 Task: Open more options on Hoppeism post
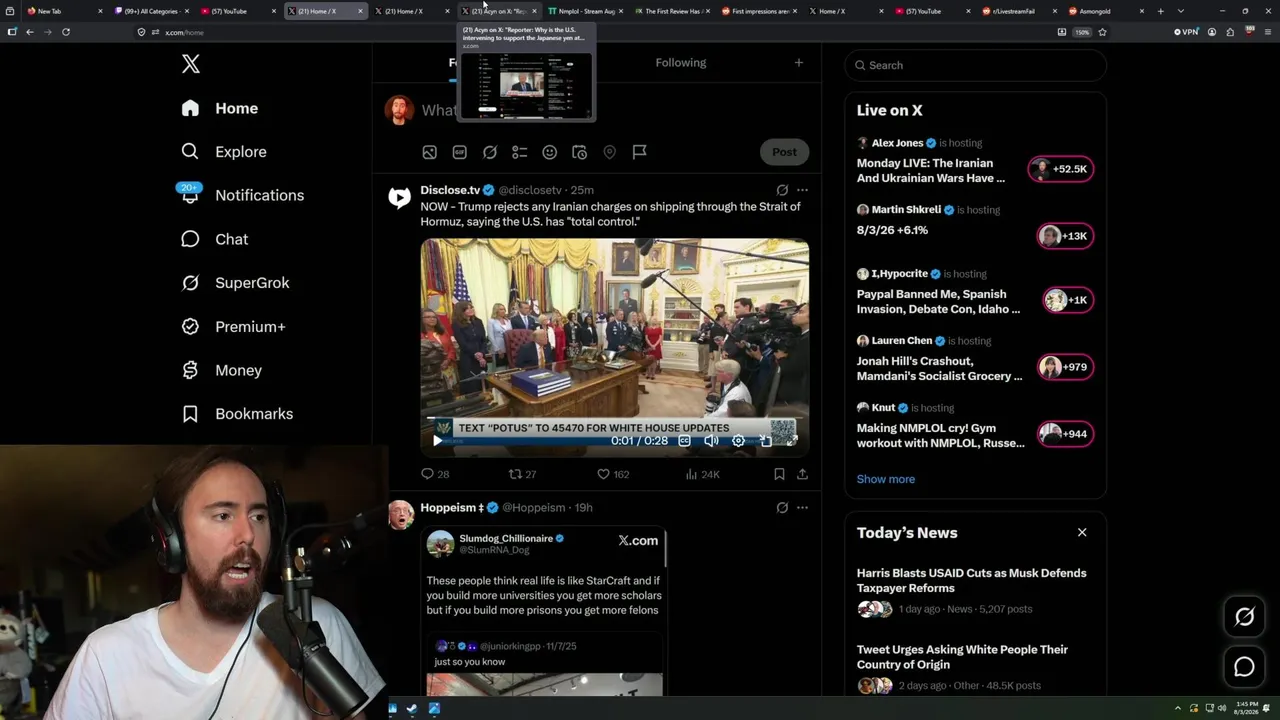[x=802, y=508]
